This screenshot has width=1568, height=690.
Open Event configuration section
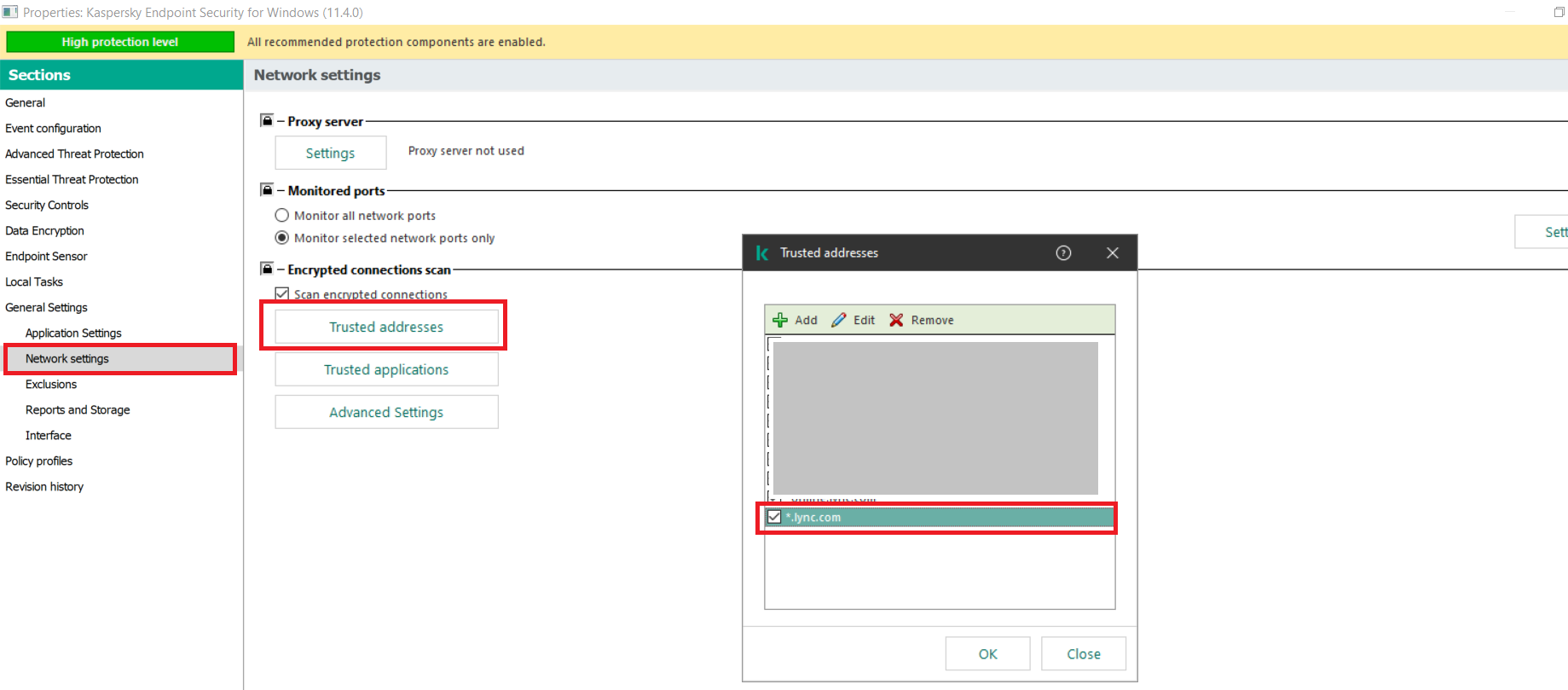point(53,128)
